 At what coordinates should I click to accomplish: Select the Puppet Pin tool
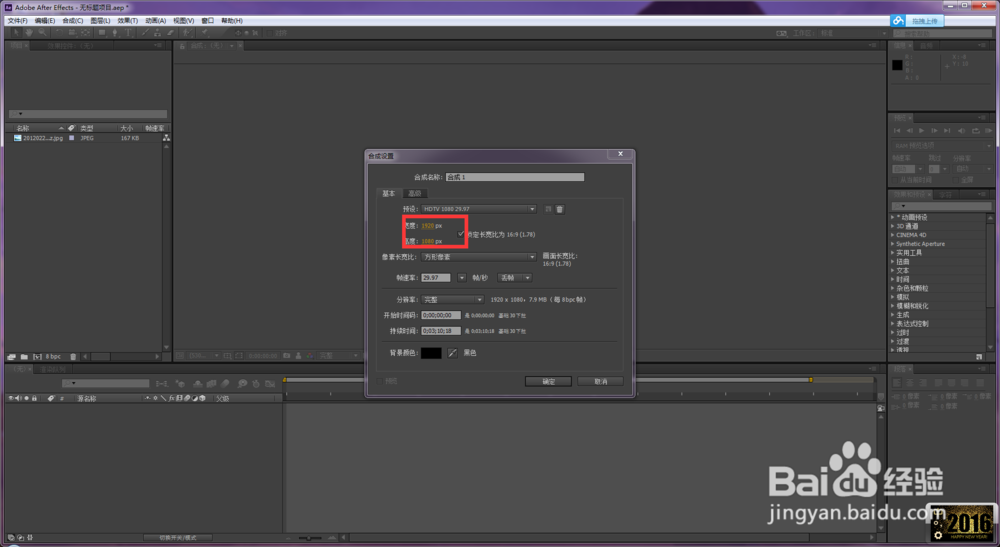(205, 32)
